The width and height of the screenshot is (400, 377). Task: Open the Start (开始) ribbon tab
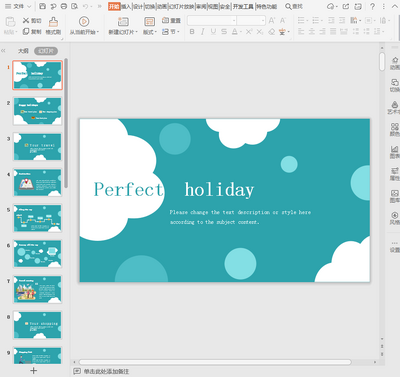[114, 6]
